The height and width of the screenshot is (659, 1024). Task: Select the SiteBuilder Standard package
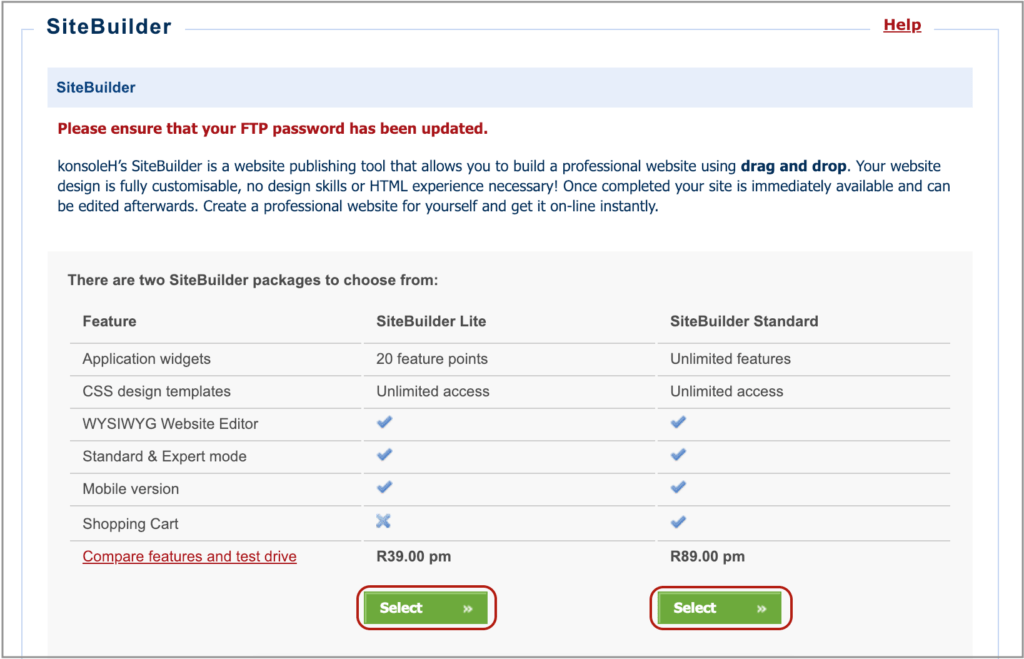point(719,607)
